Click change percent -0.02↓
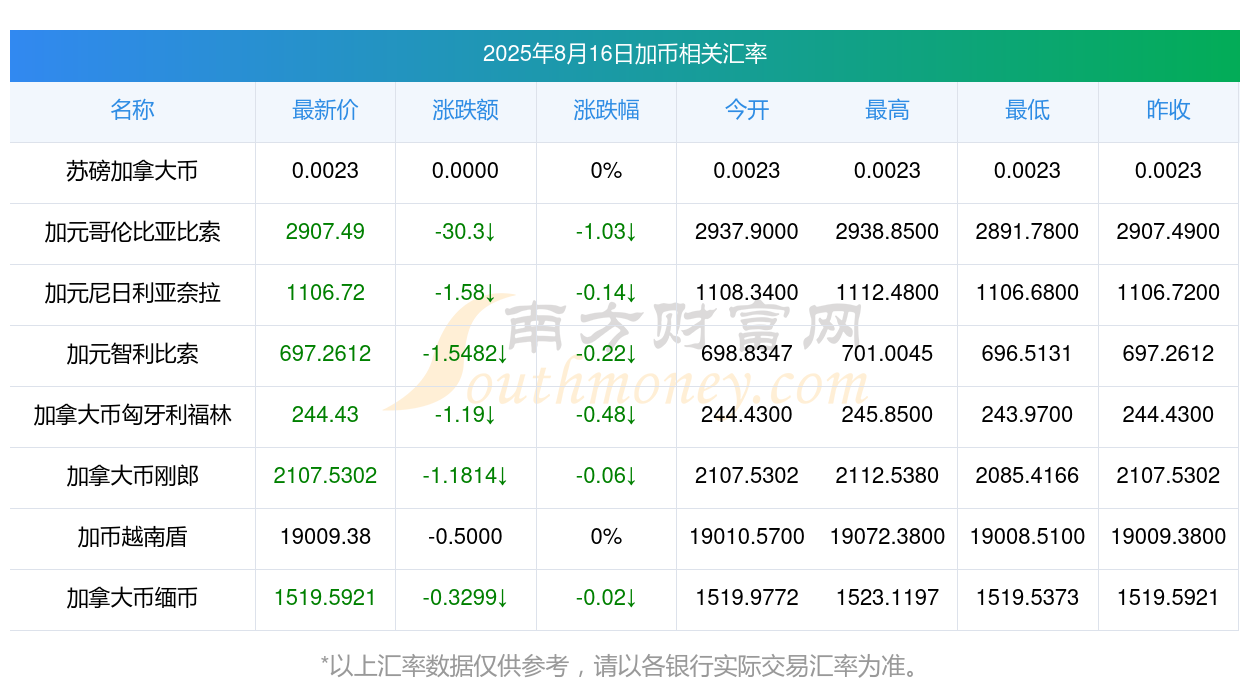 pos(606,598)
